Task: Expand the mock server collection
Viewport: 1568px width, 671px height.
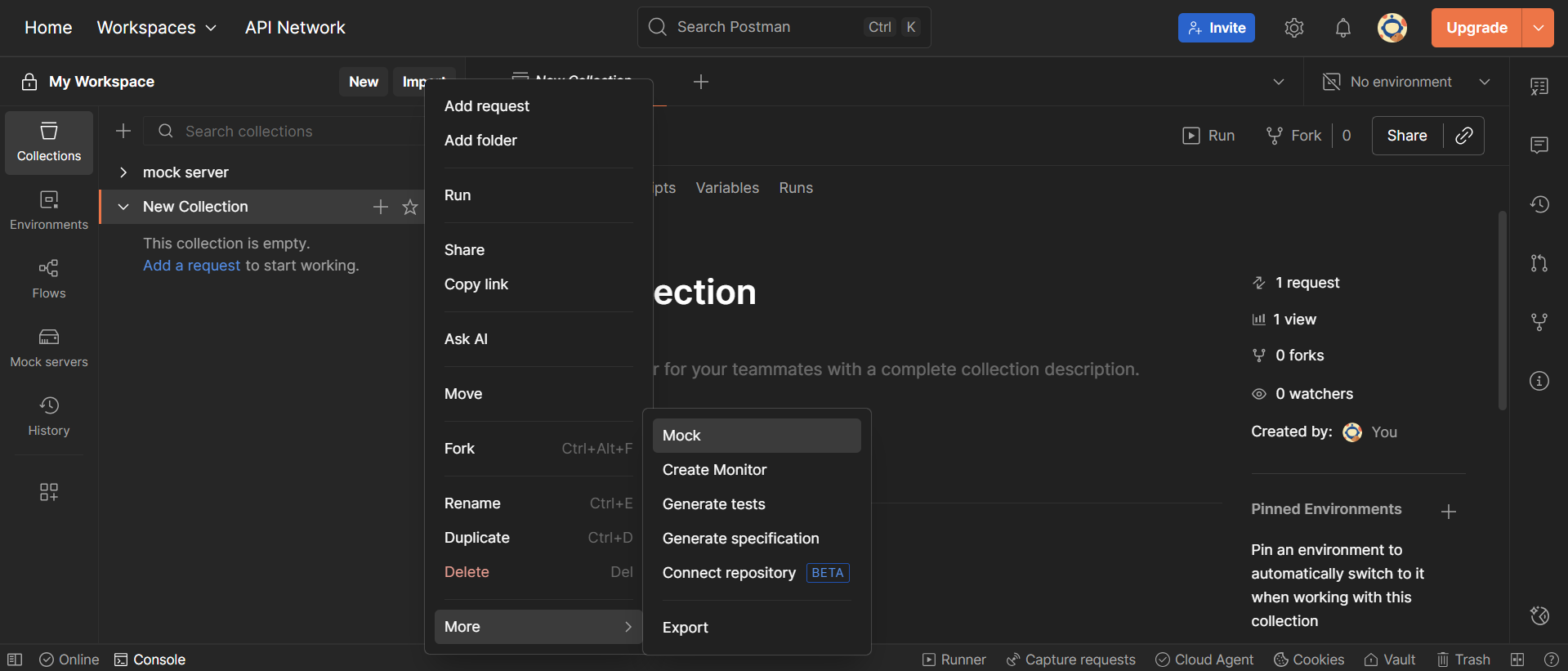Action: (123, 172)
